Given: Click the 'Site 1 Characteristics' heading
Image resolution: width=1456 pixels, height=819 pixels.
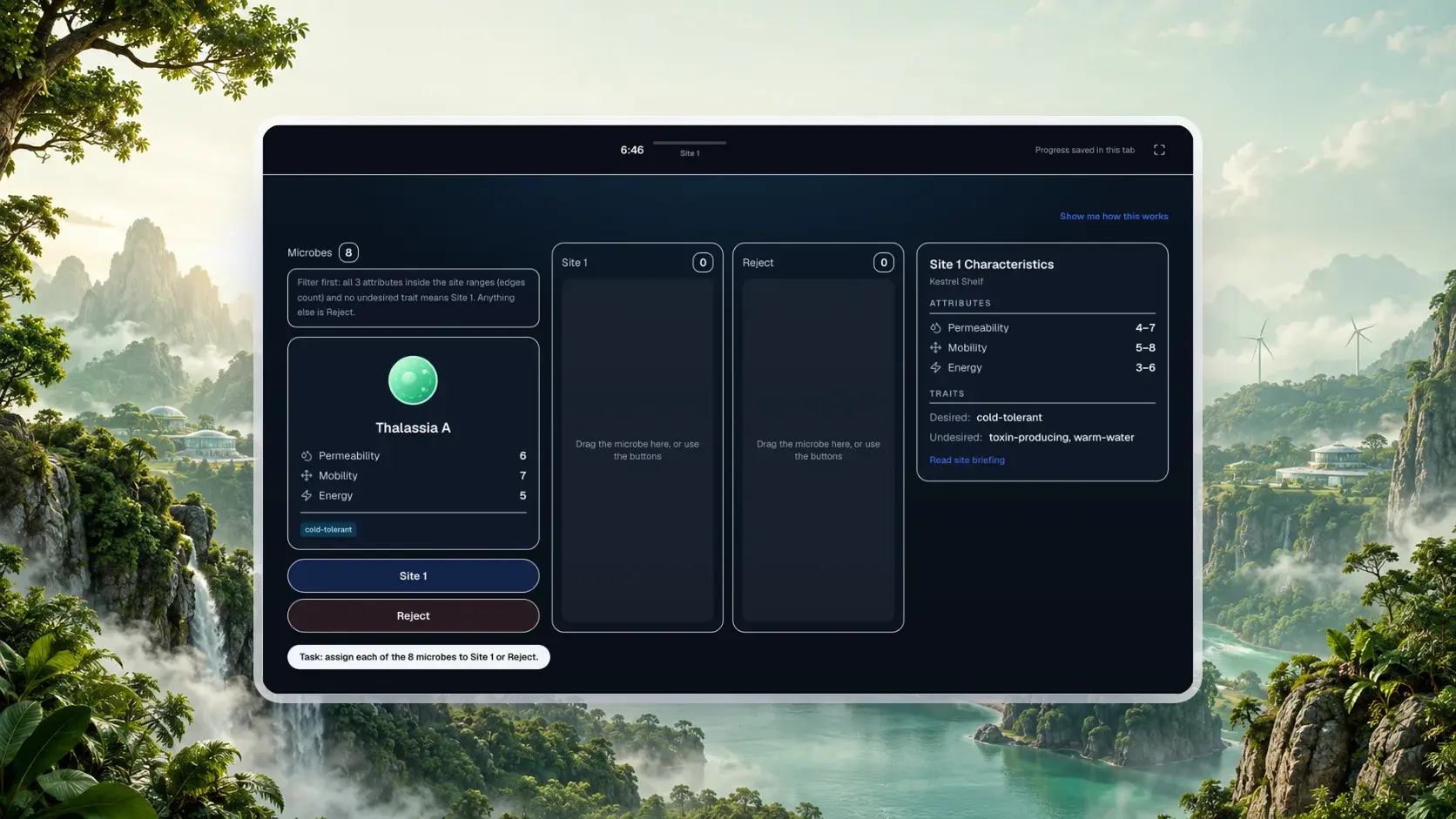Looking at the screenshot, I should pos(991,264).
